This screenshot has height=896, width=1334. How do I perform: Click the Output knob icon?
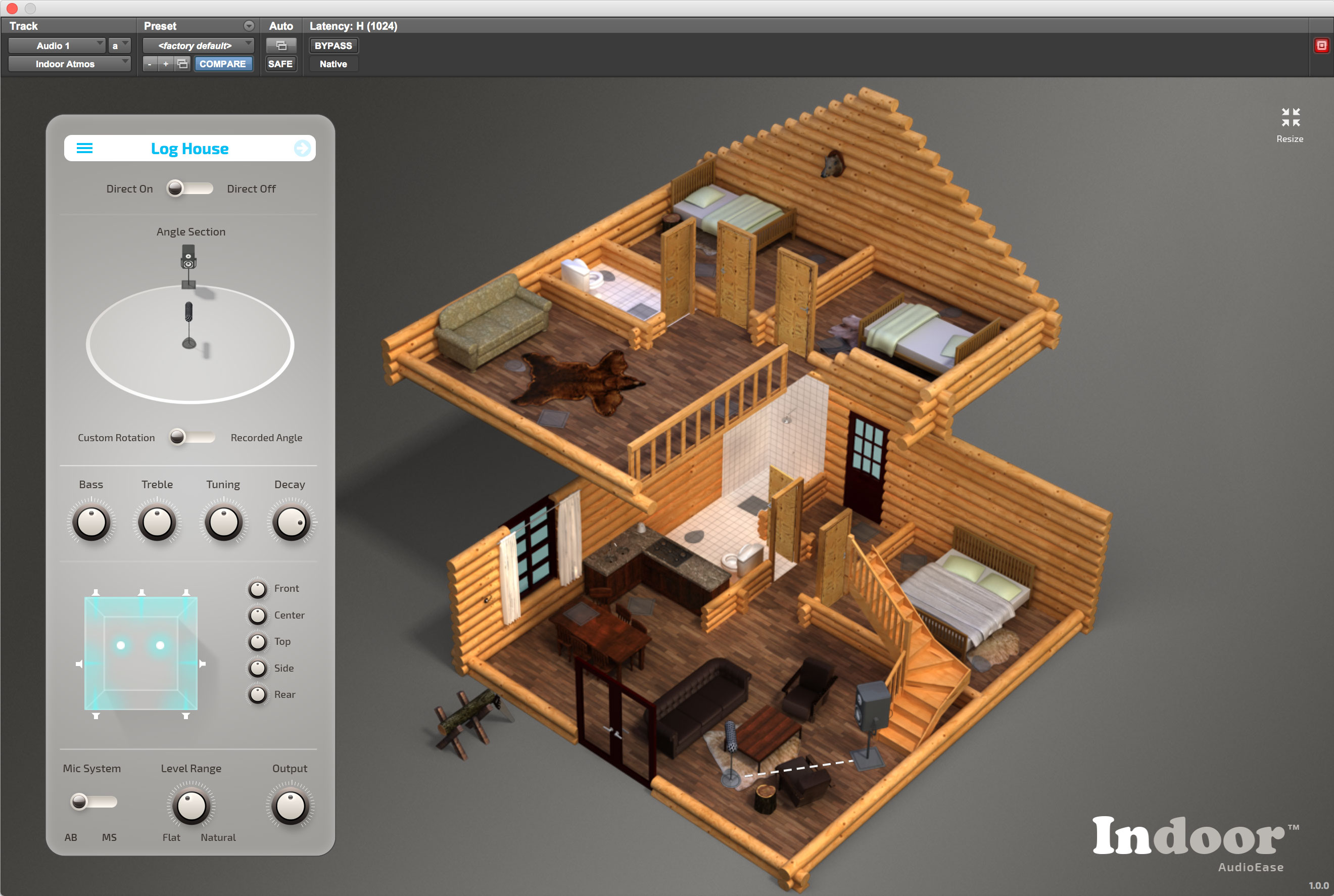(291, 809)
